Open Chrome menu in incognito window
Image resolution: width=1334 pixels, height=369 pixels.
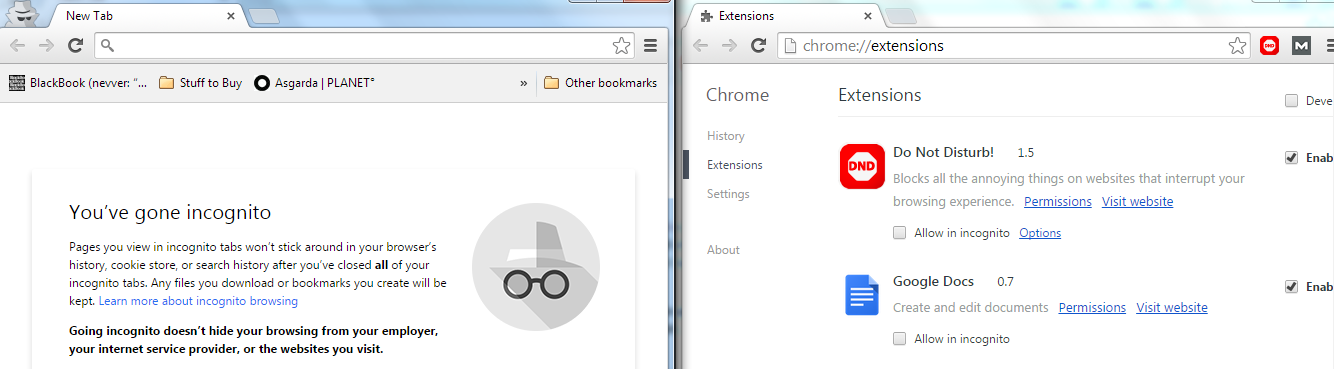click(x=650, y=46)
